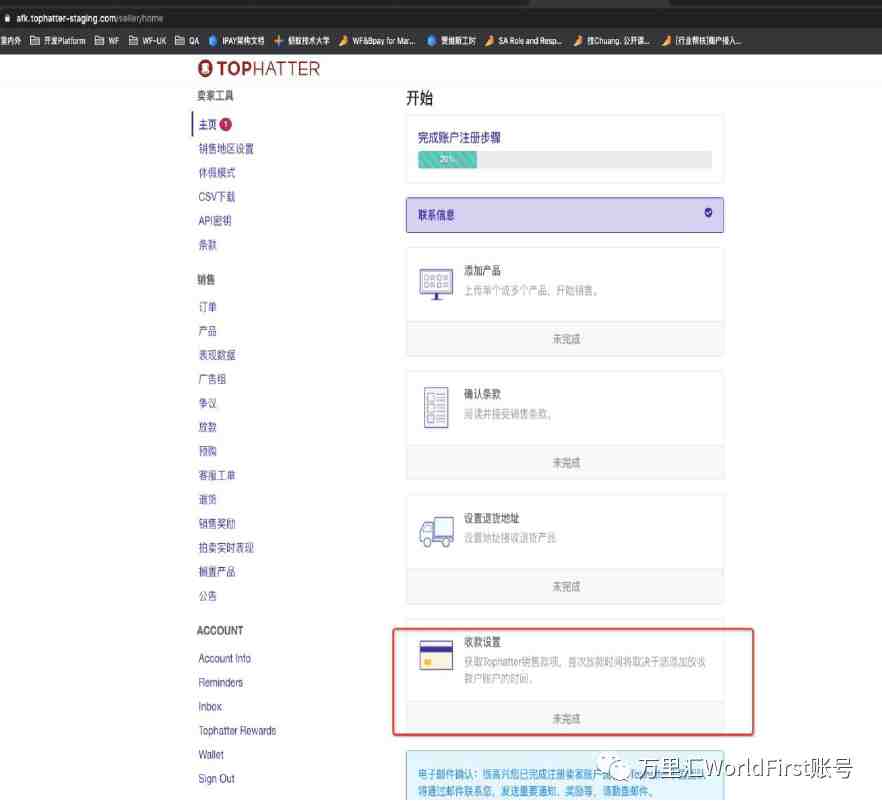Click the checkmark icon on 联系信息 bar

708,213
